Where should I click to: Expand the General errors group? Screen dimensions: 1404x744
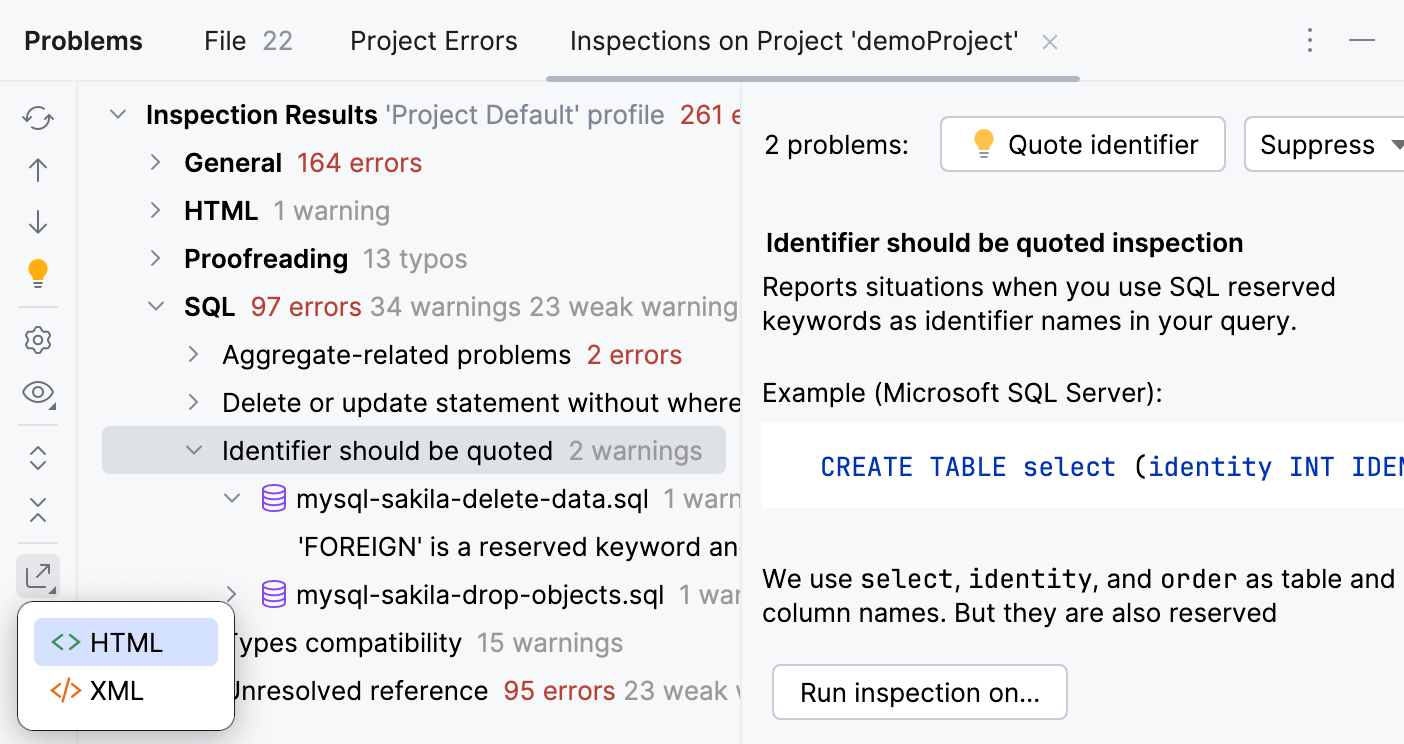click(x=155, y=162)
